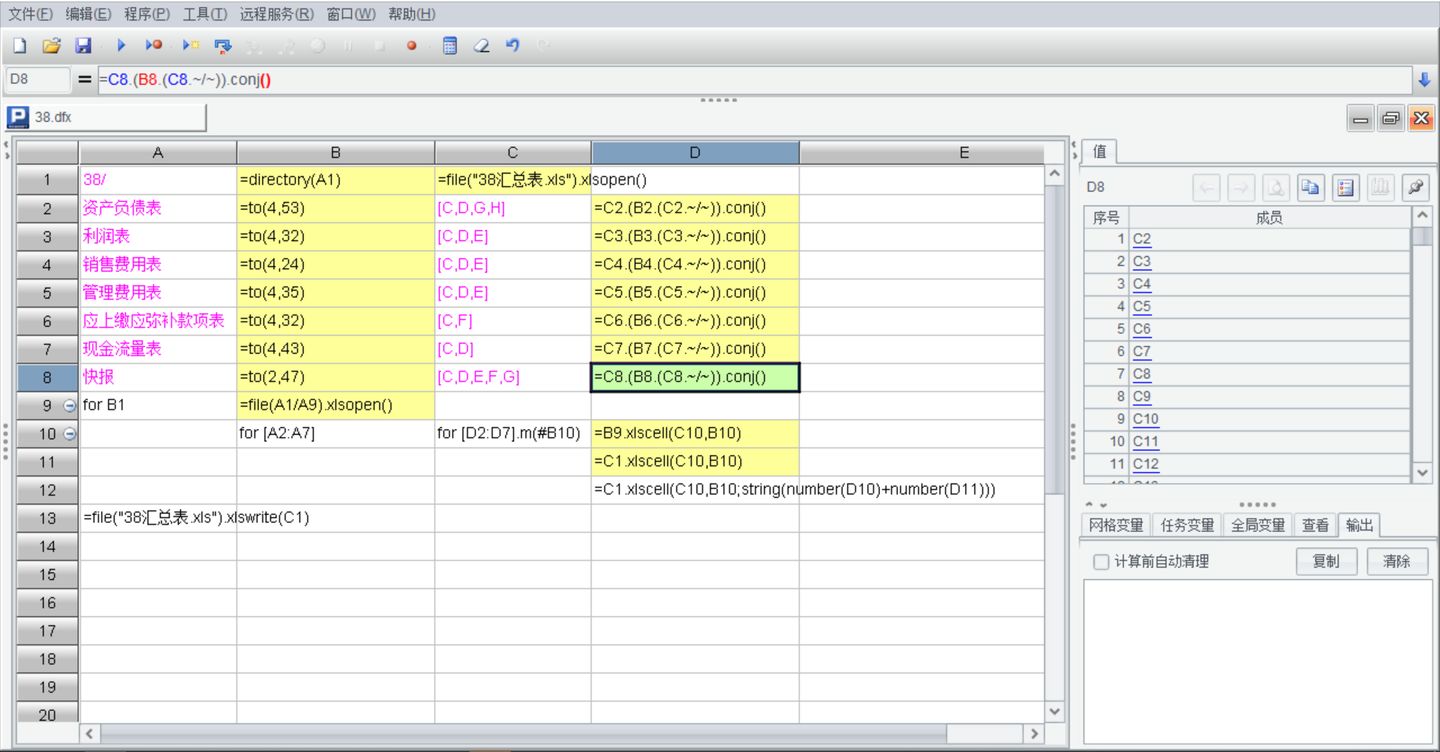Click the P icon on the 38.dfx tab
Image resolution: width=1440 pixels, height=752 pixels.
18,118
